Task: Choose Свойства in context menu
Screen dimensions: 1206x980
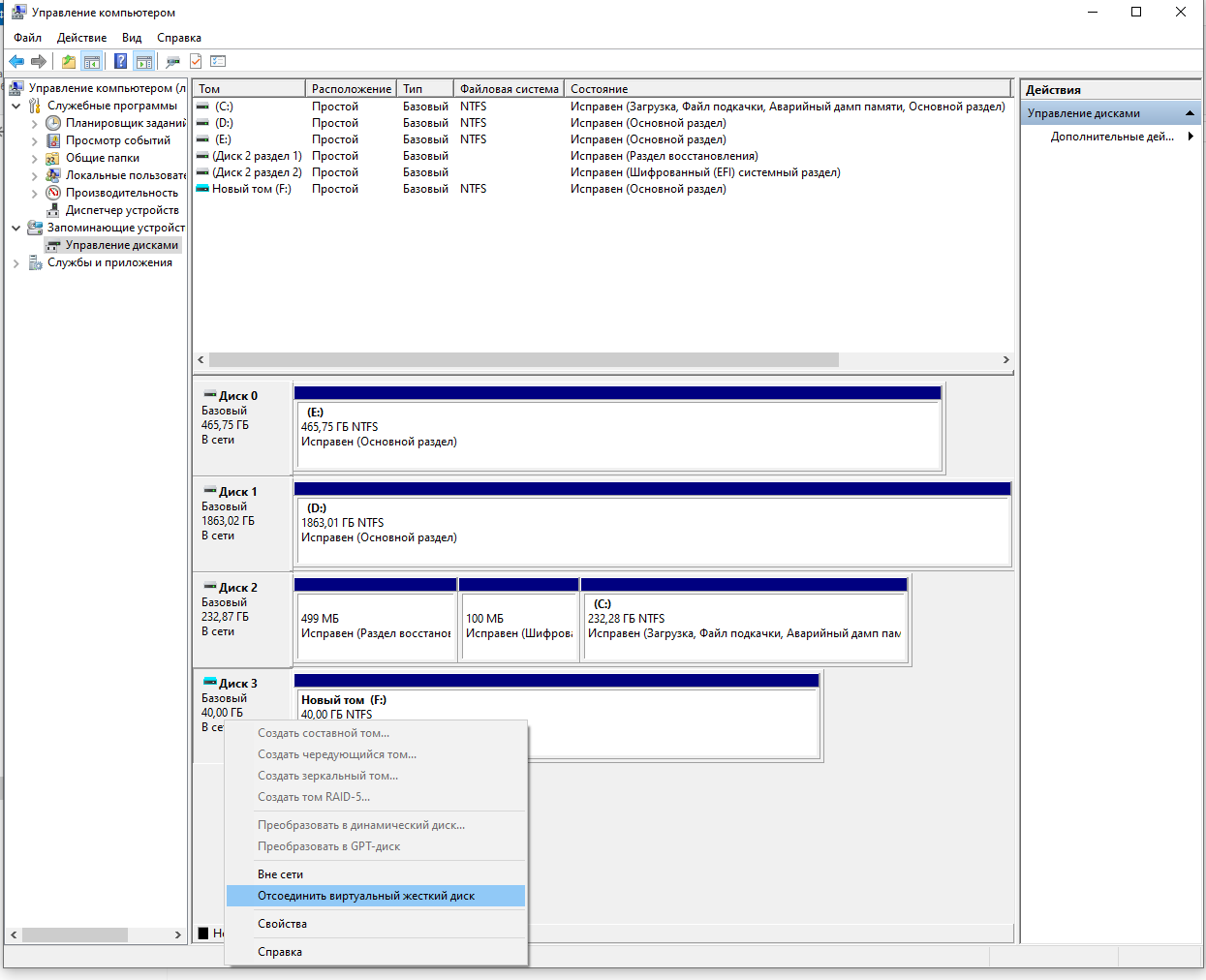Action: pyautogui.click(x=376, y=924)
